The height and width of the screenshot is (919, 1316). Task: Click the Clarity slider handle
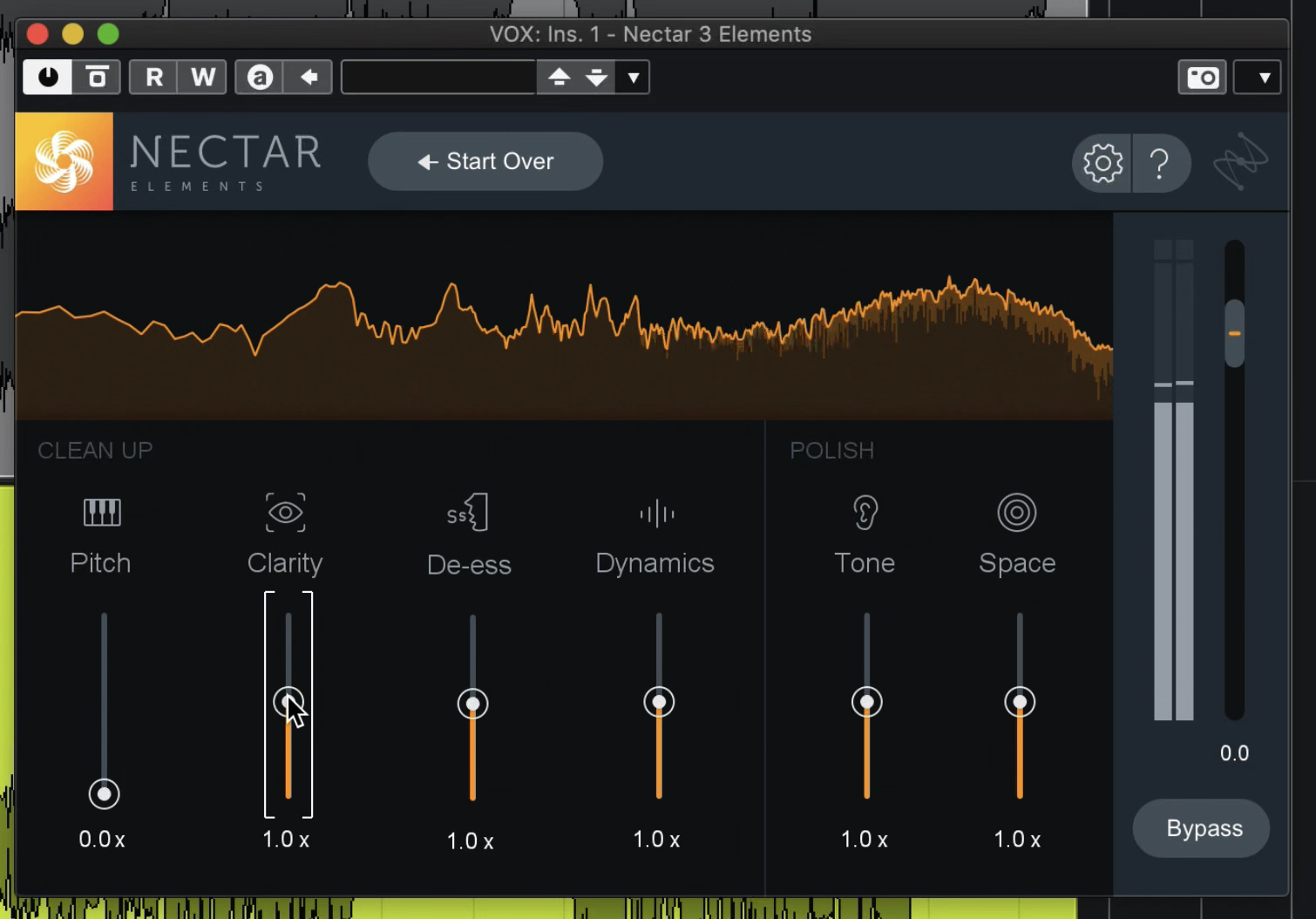[288, 702]
